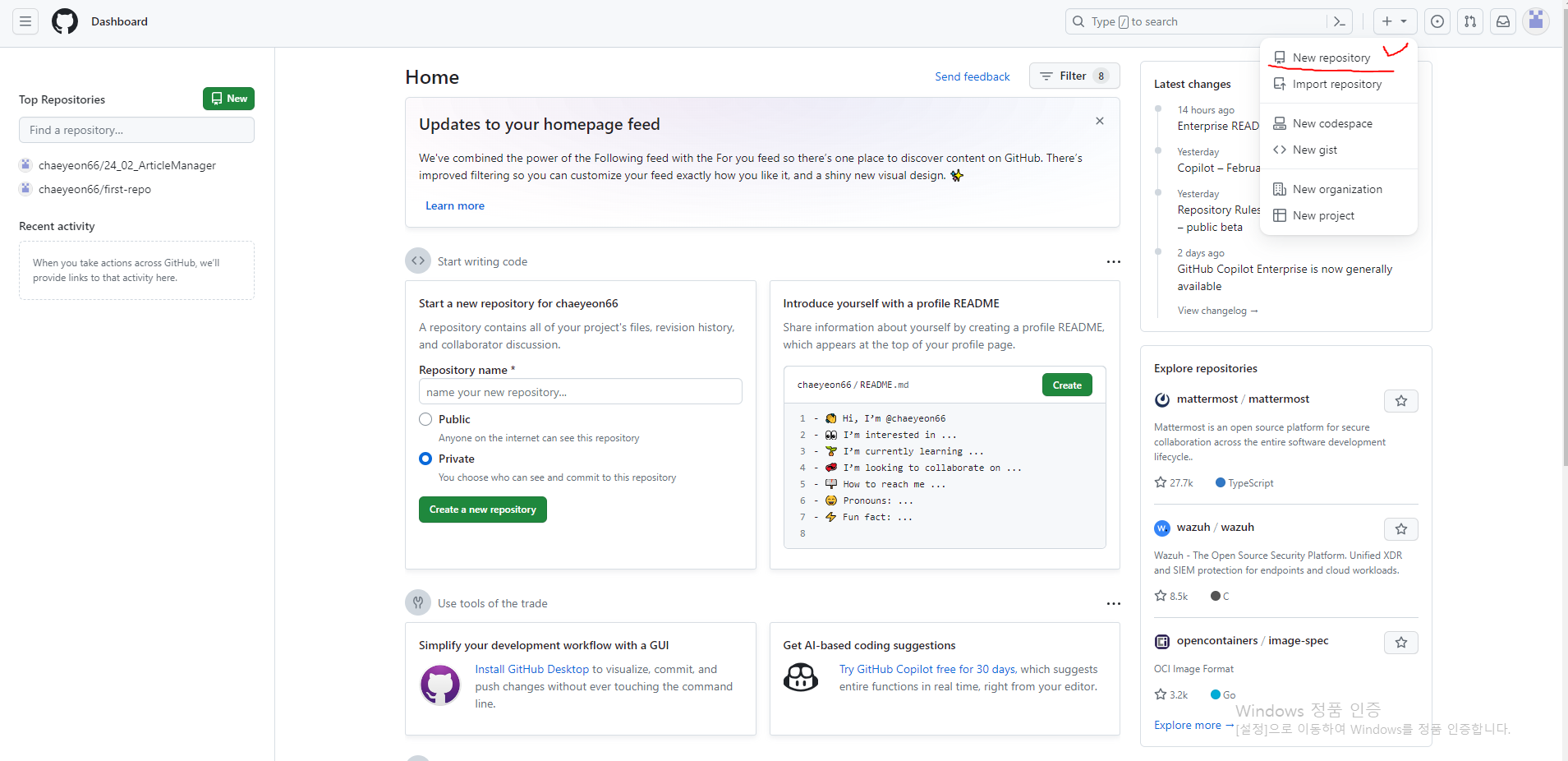Open chaeyeon66/first-repo repository link
Image resolution: width=1568 pixels, height=761 pixels.
tap(94, 189)
